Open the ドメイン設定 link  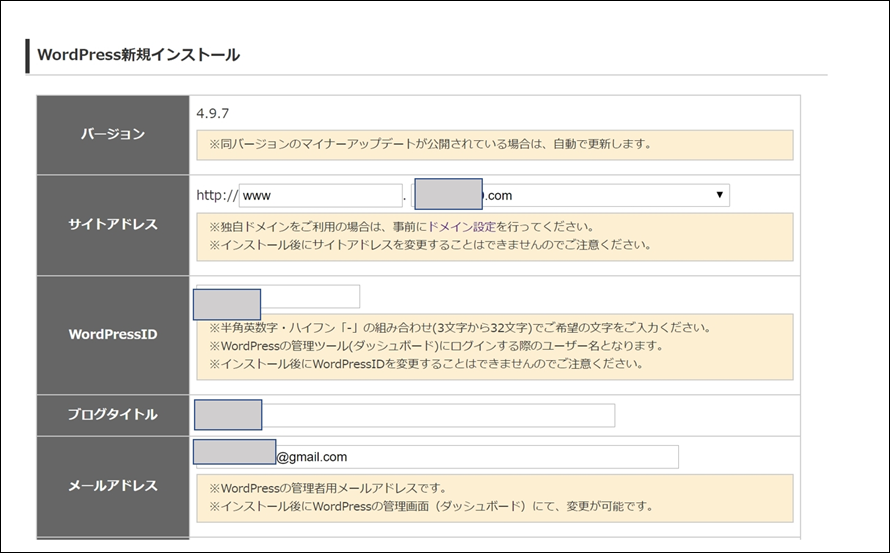[461, 227]
